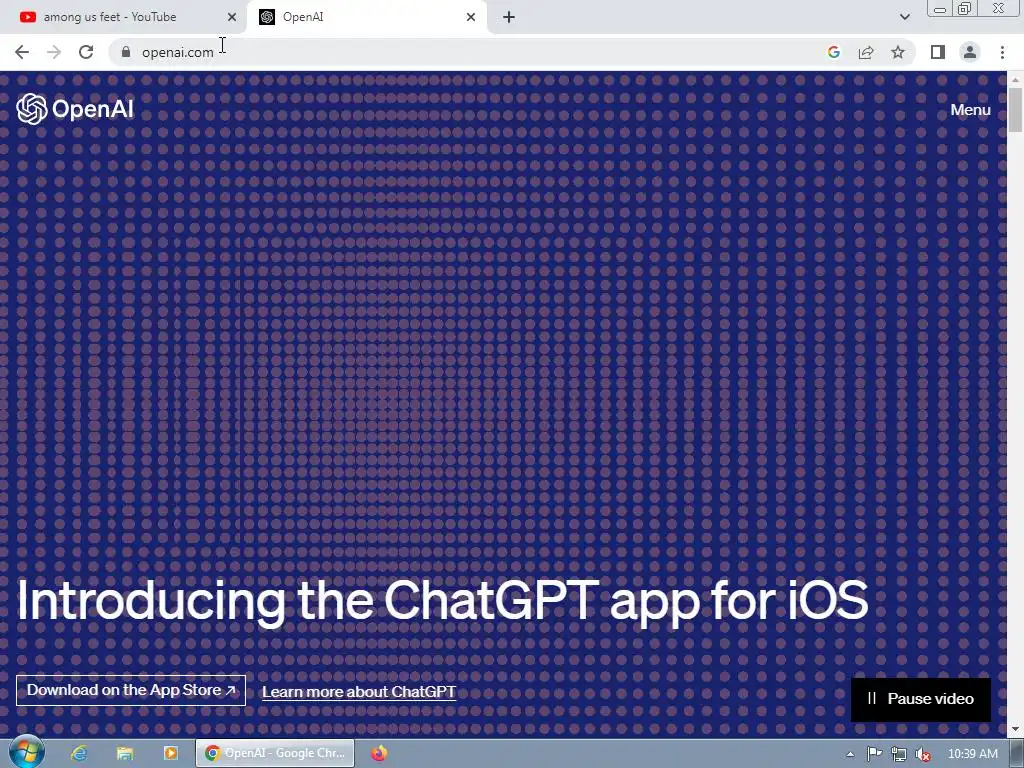Screen dimensions: 1024x768
Task: Click the network tray icon
Action: pos(899,754)
